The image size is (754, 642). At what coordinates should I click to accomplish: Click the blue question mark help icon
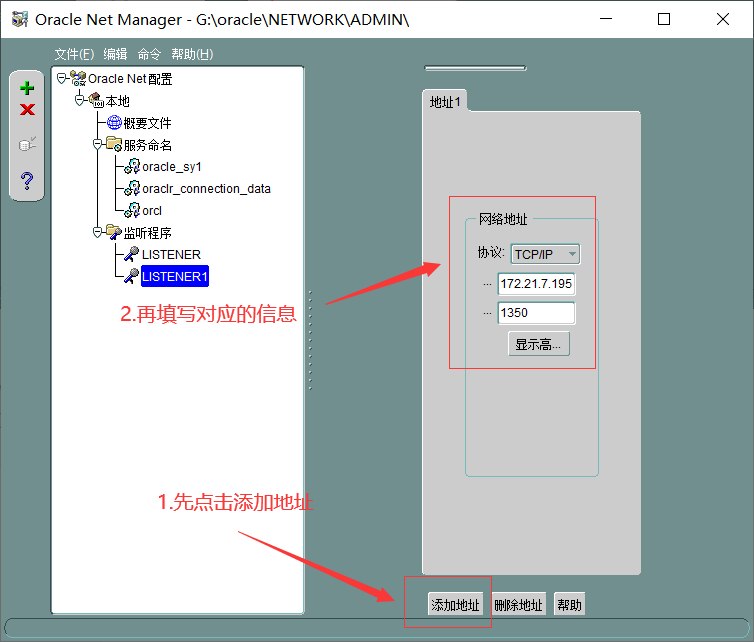pyautogui.click(x=27, y=181)
